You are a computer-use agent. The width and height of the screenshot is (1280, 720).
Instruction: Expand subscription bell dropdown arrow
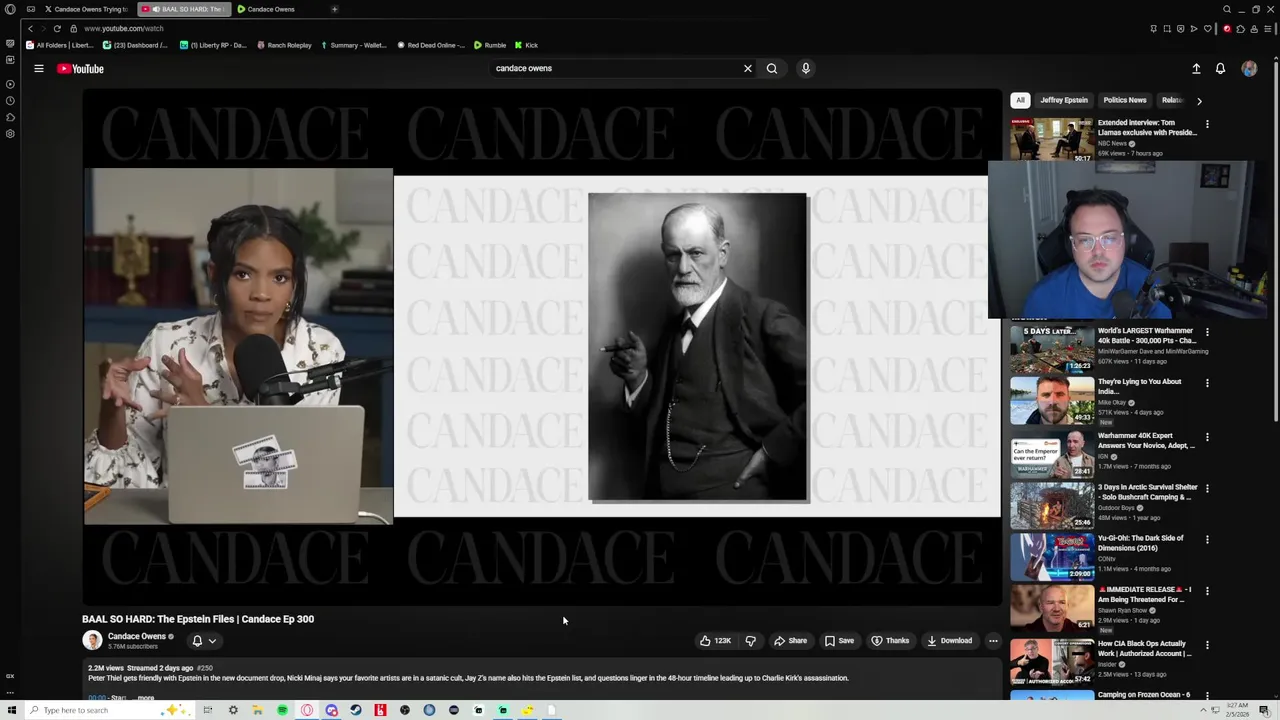click(x=212, y=641)
